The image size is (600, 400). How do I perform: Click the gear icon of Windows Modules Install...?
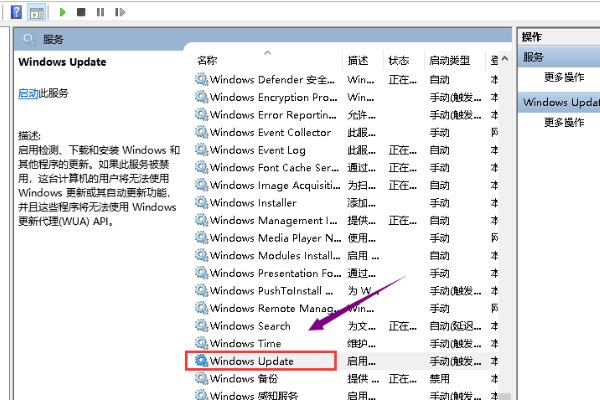[201, 255]
